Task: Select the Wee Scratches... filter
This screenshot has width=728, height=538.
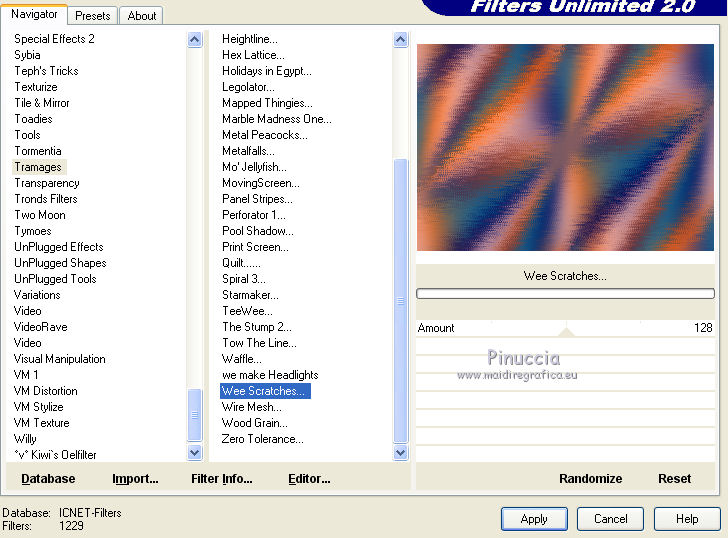Action: pos(265,391)
